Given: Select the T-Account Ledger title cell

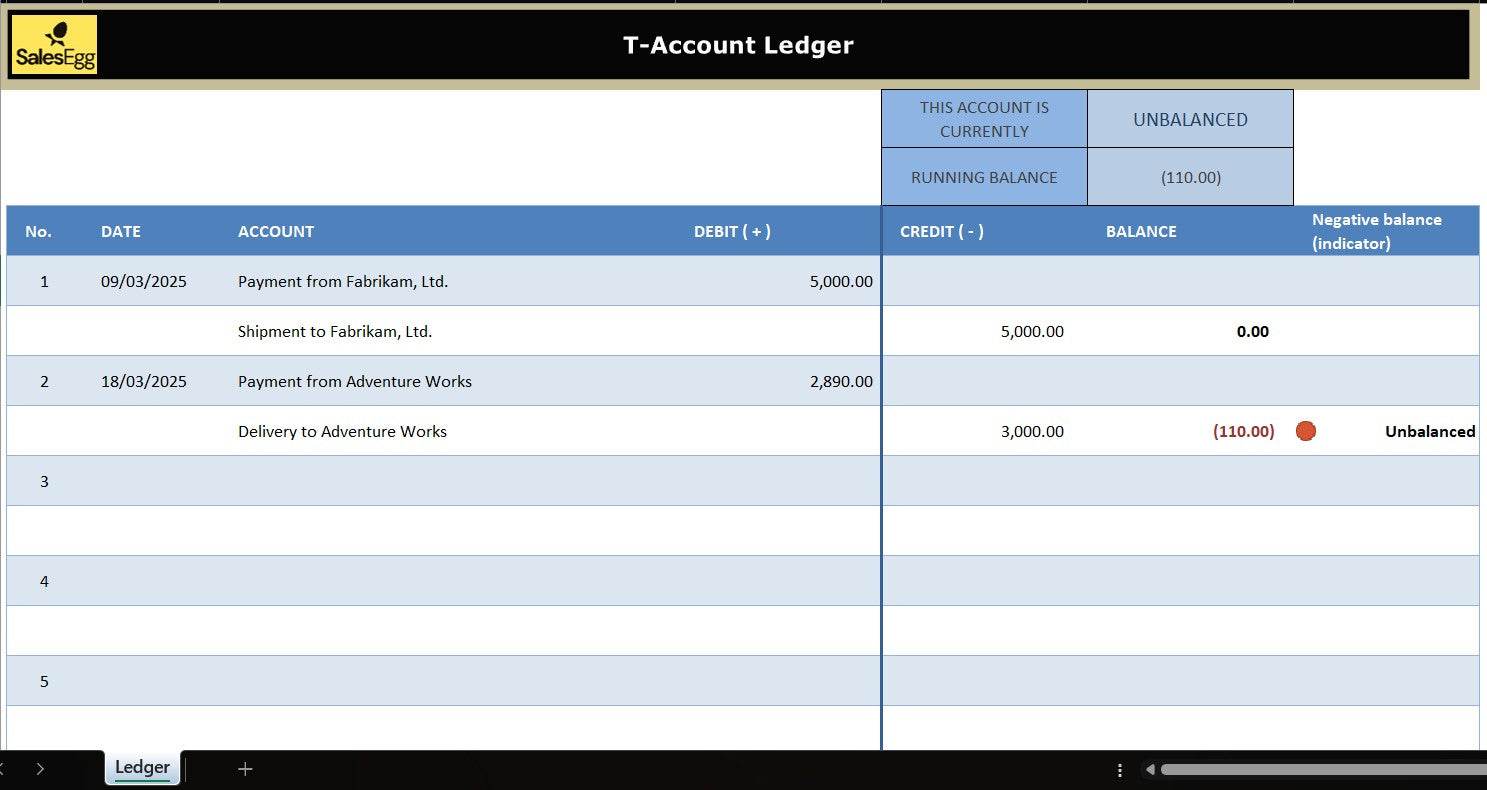Looking at the screenshot, I should point(738,45).
